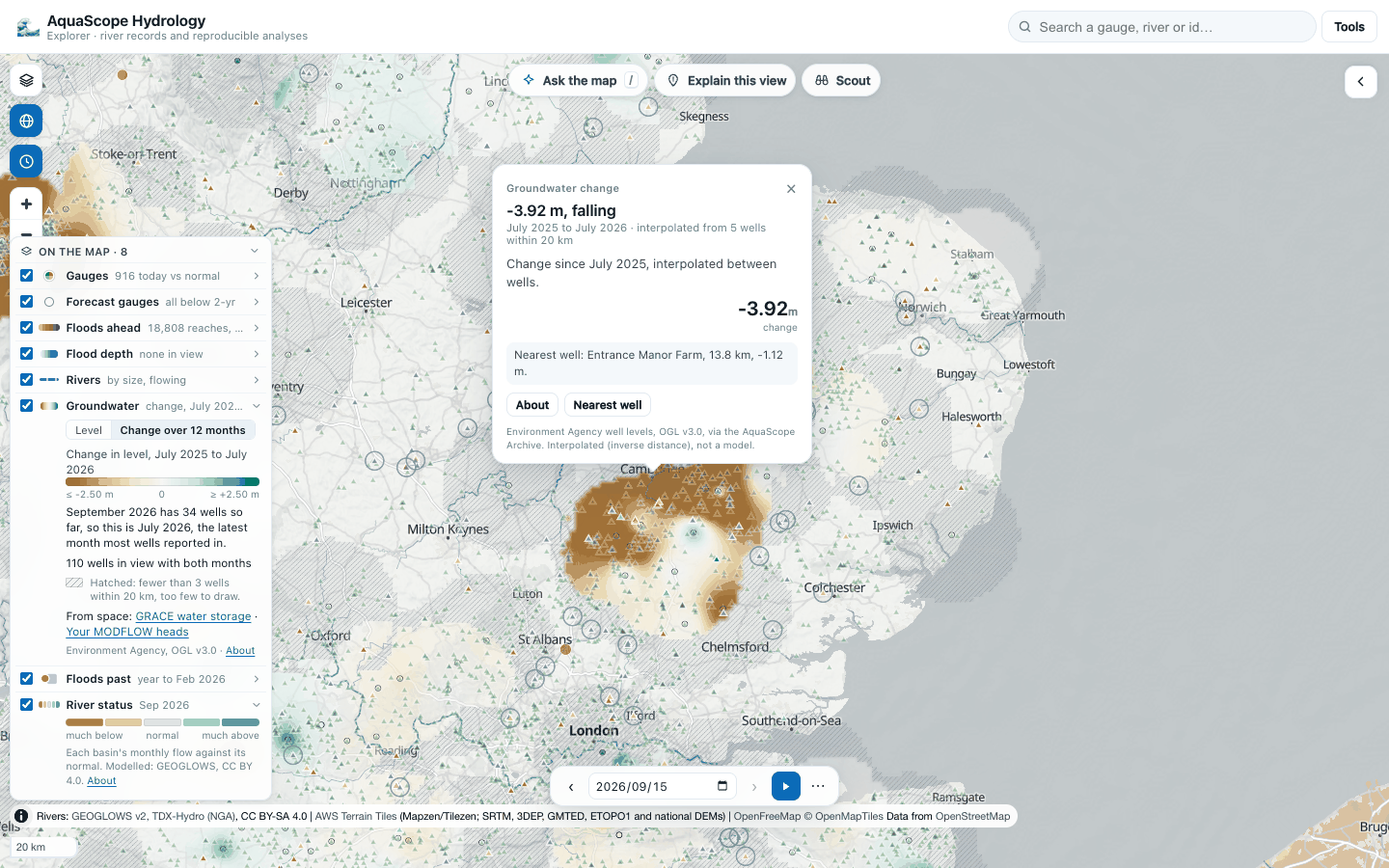Open the map layers stack icon

pos(26,80)
